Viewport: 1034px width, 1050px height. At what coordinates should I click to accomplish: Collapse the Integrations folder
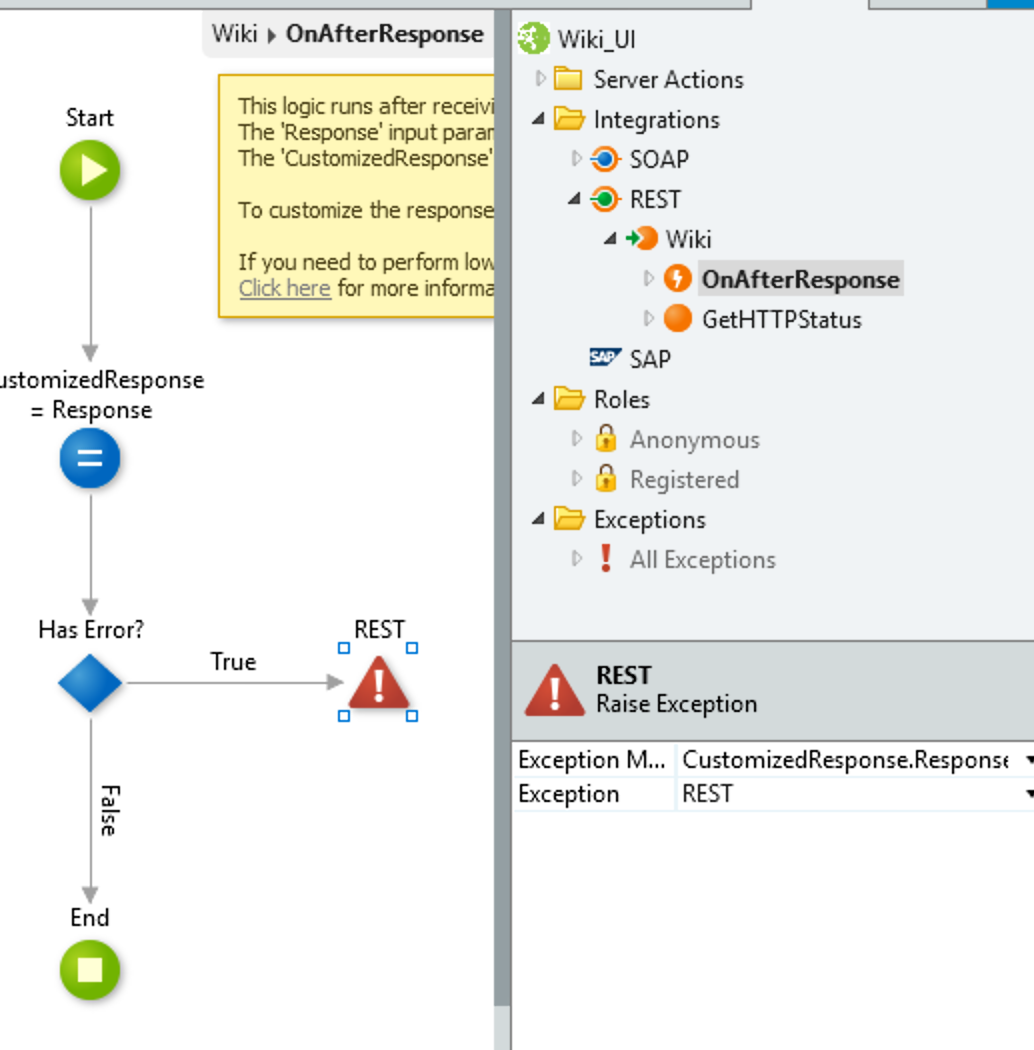538,119
